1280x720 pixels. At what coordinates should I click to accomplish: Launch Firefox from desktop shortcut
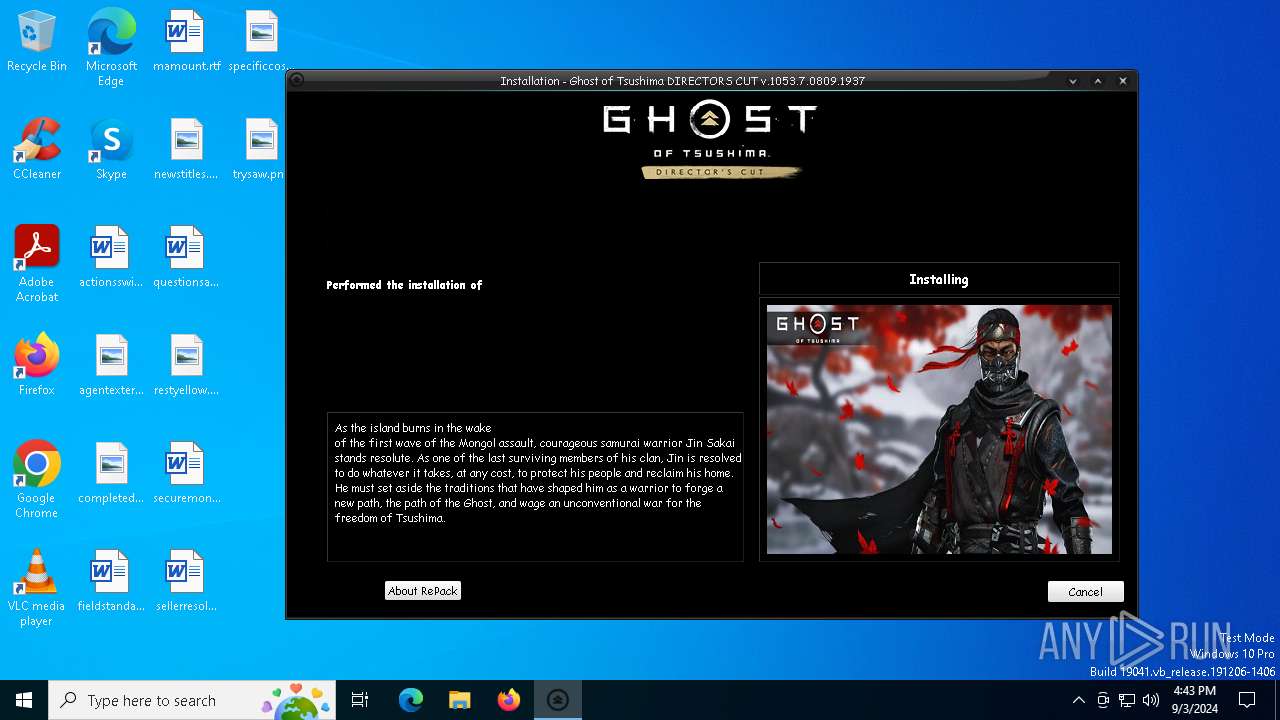[x=37, y=365]
